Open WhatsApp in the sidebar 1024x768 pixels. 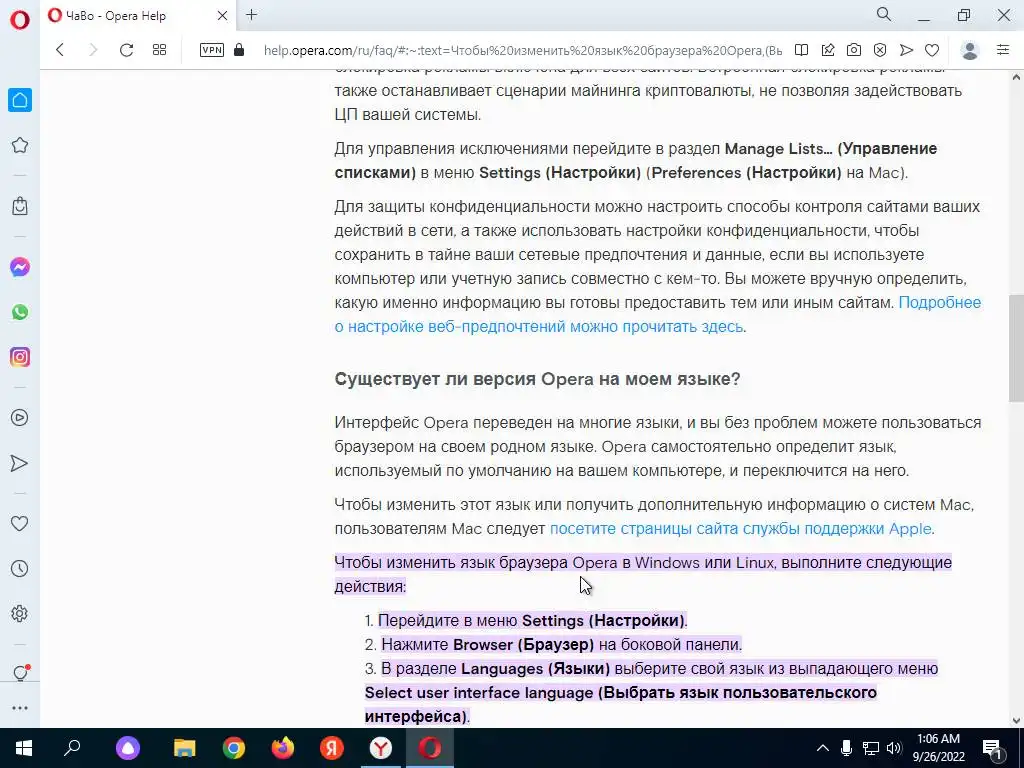coord(20,312)
